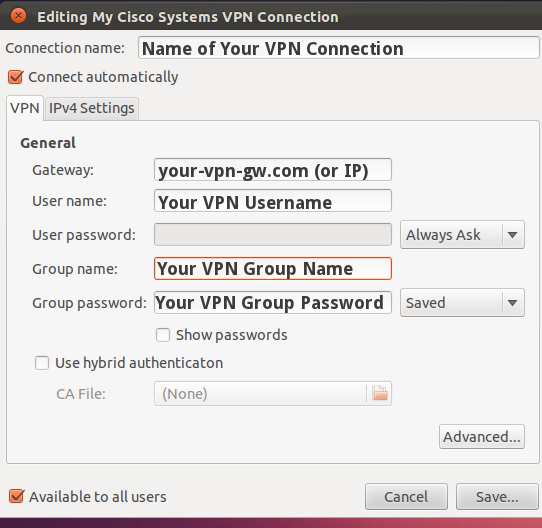Select the VPN tab
This screenshot has width=542, height=528.
[25, 108]
